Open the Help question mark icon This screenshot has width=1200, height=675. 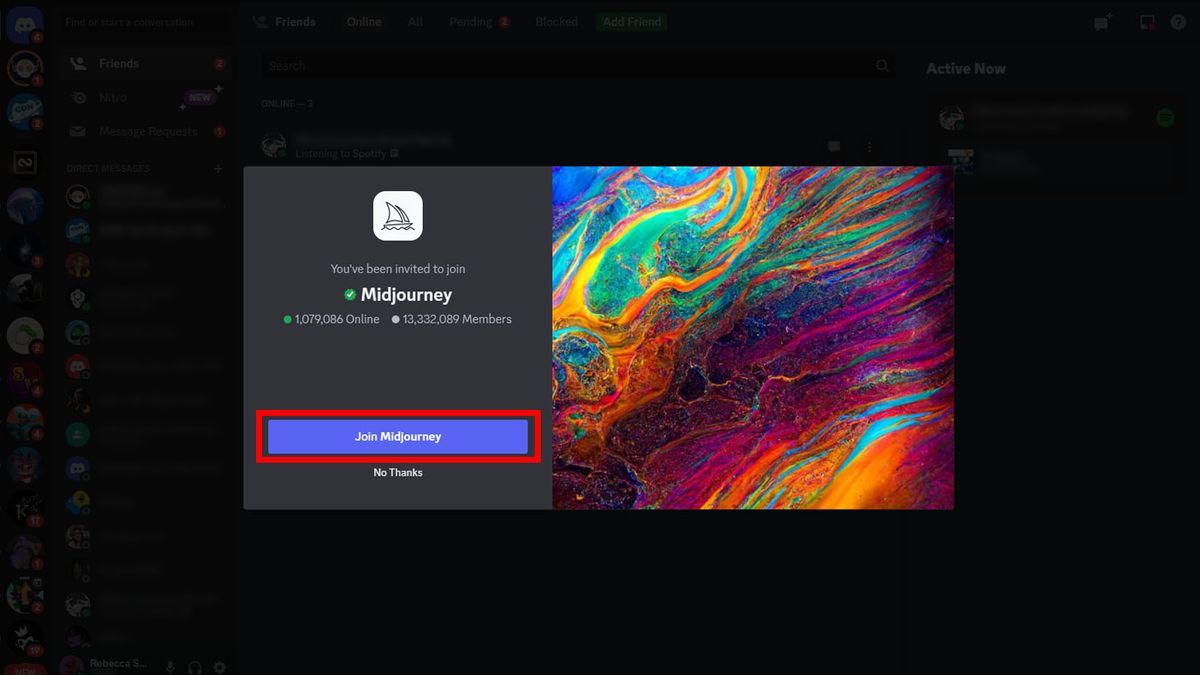pos(1178,22)
